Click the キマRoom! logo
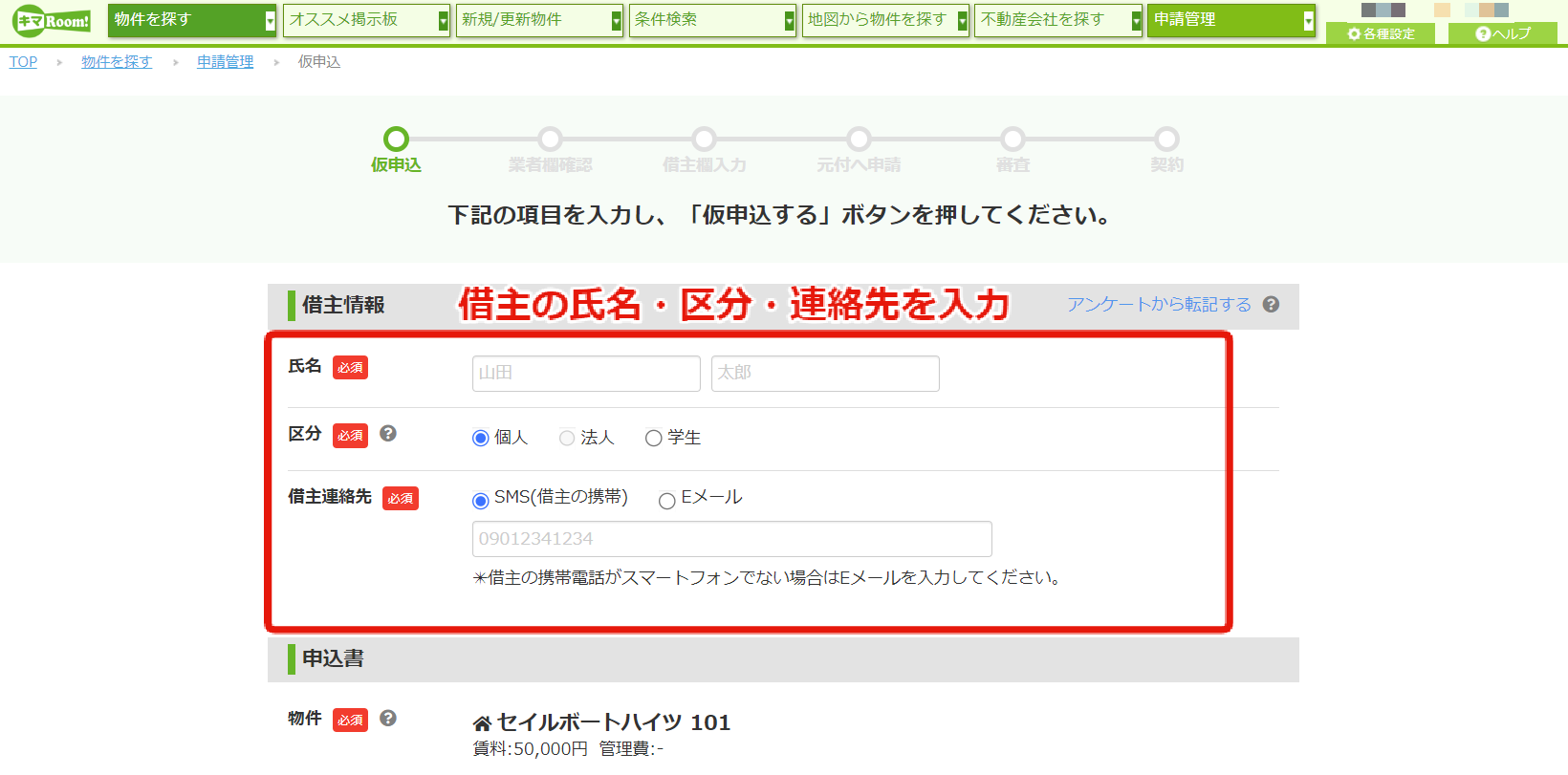Screen dimensions: 1568x775 [53, 20]
